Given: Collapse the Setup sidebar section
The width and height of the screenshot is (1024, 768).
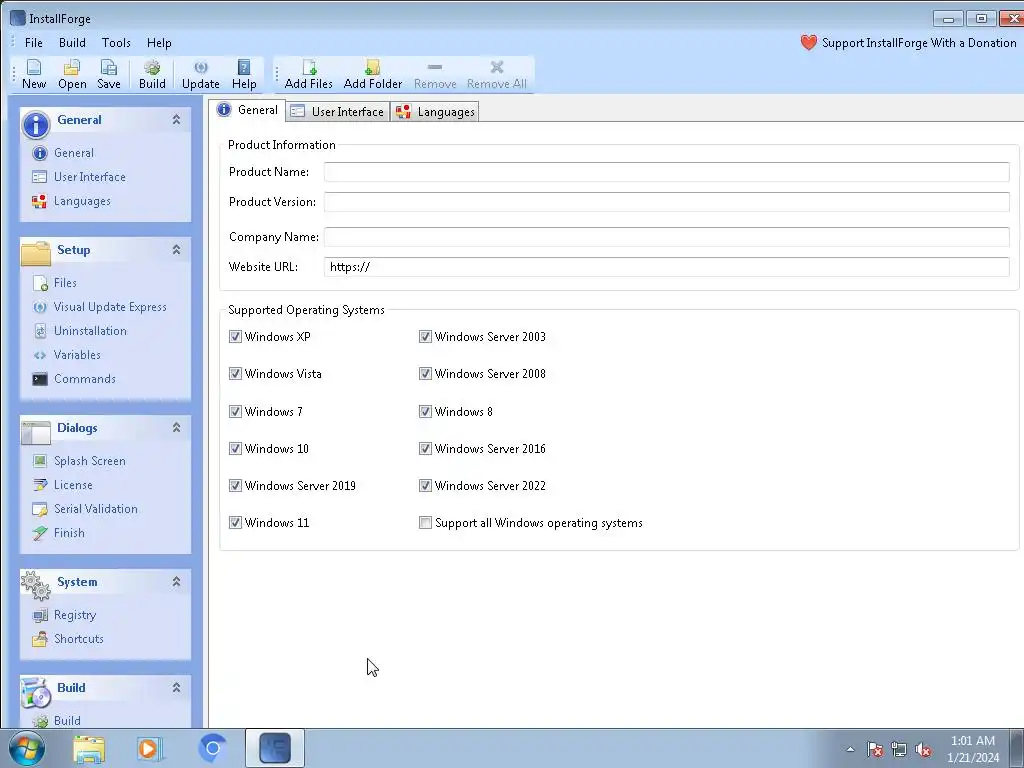Looking at the screenshot, I should [176, 249].
